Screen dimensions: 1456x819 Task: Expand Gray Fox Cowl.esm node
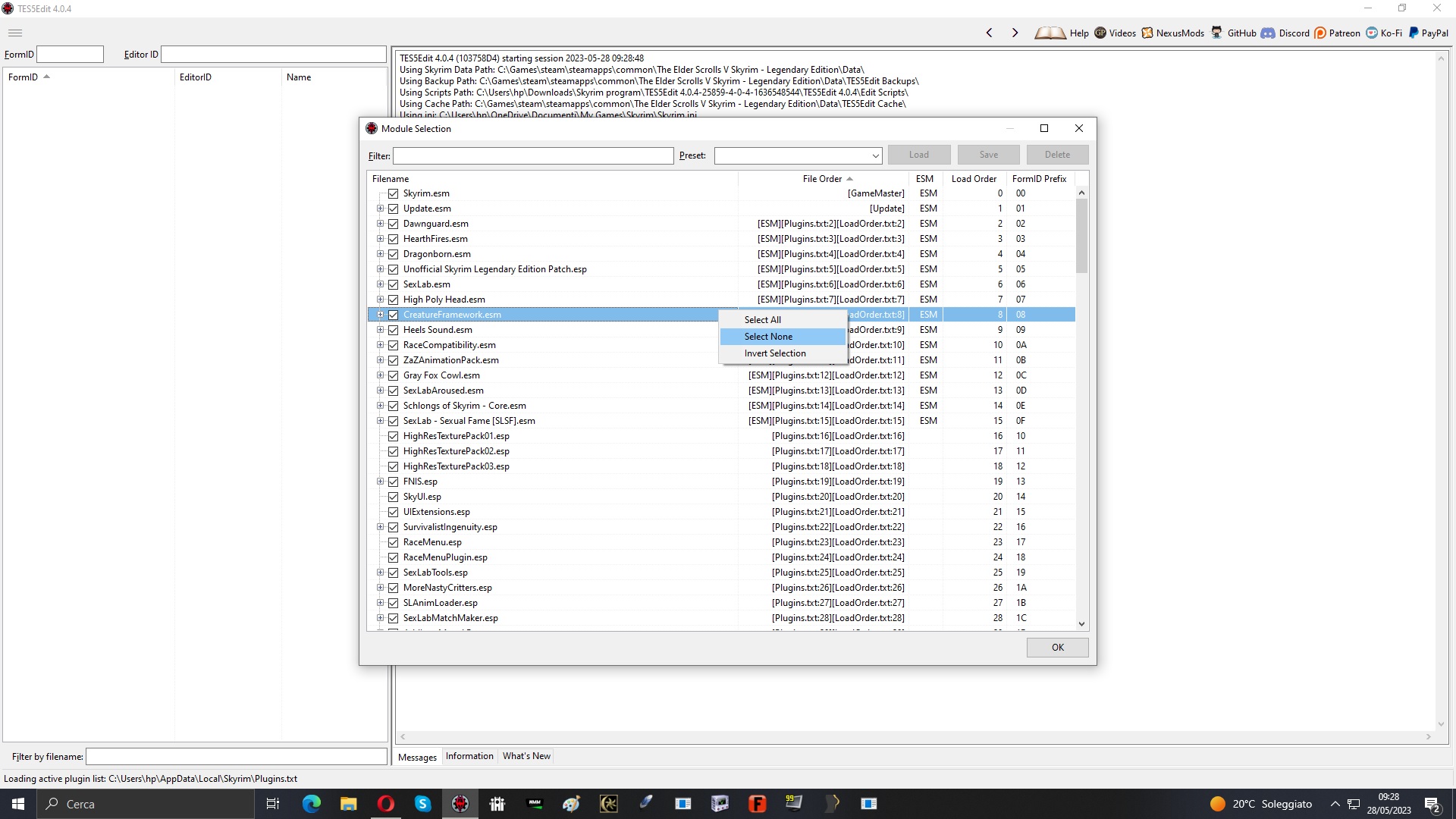point(380,375)
